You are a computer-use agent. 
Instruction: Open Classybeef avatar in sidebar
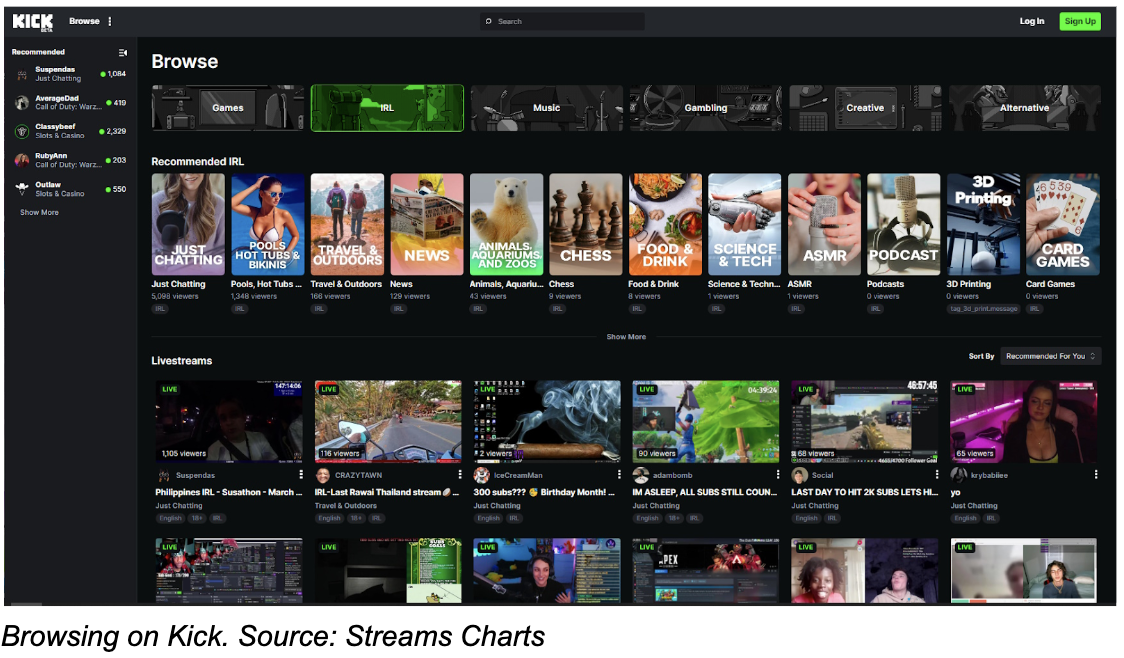click(x=22, y=131)
